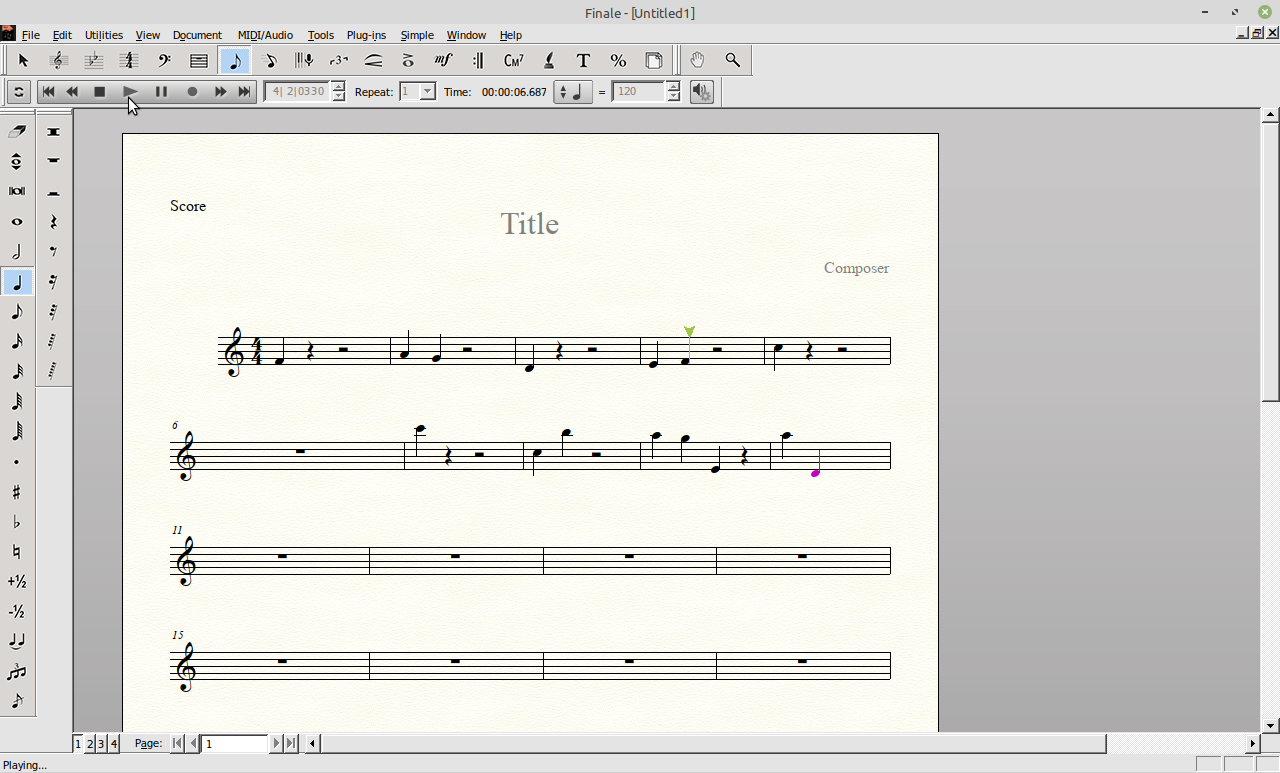
Task: Open the Plug-ins menu
Action: (x=366, y=35)
